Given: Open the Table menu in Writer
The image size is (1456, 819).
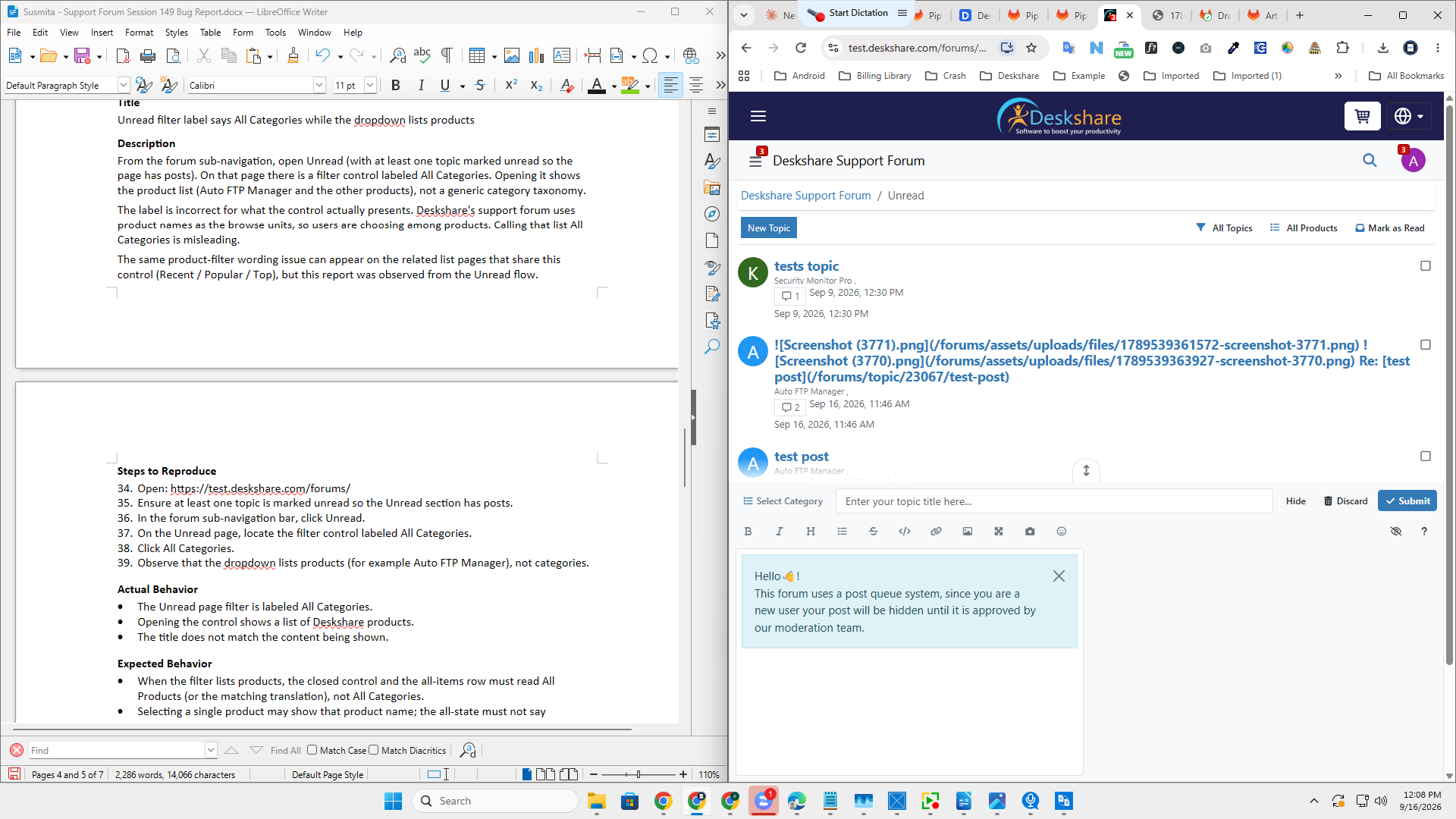Looking at the screenshot, I should [210, 33].
